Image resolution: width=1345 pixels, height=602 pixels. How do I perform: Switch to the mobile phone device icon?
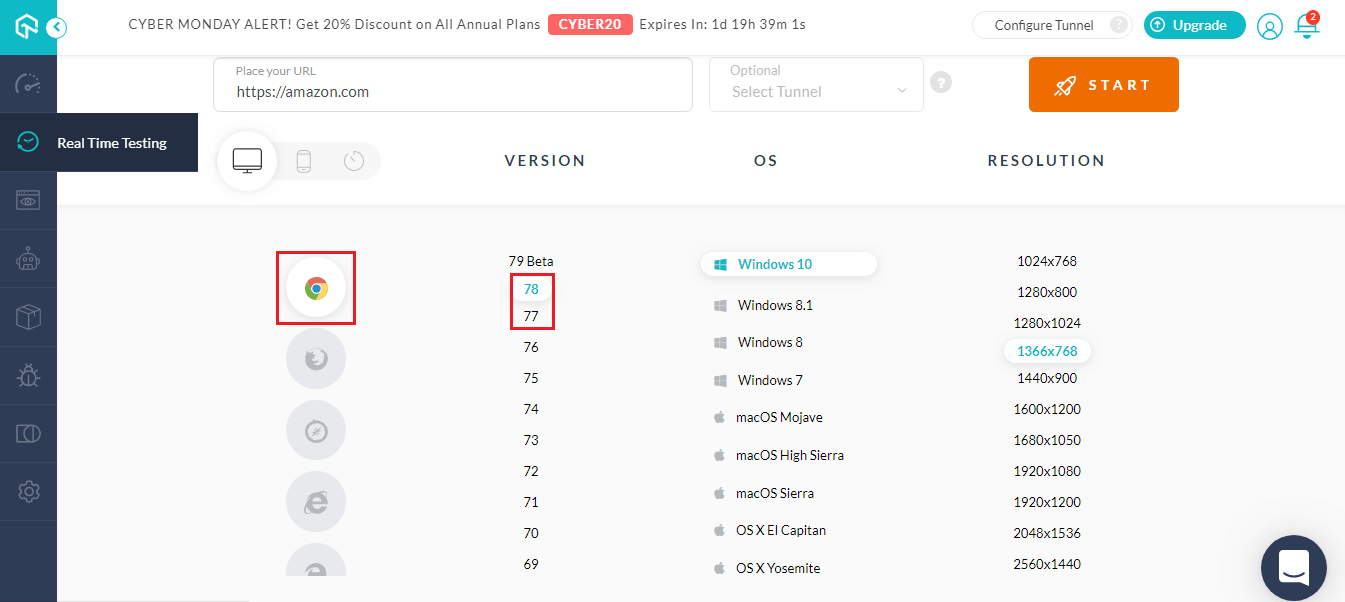(x=304, y=161)
